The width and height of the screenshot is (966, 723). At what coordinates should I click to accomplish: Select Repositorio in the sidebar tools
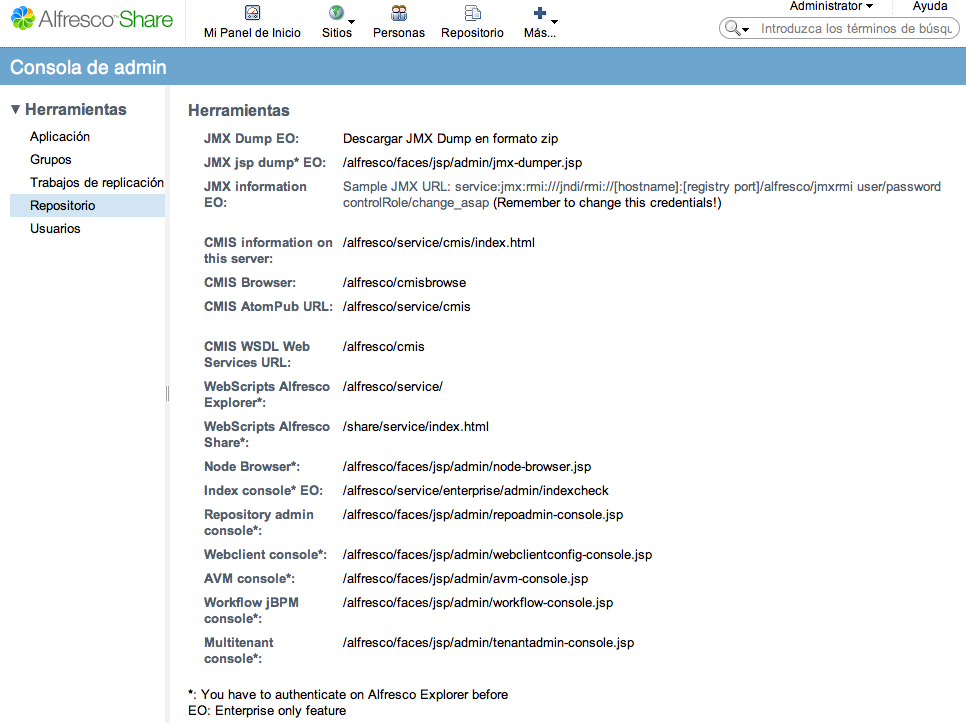87,206
